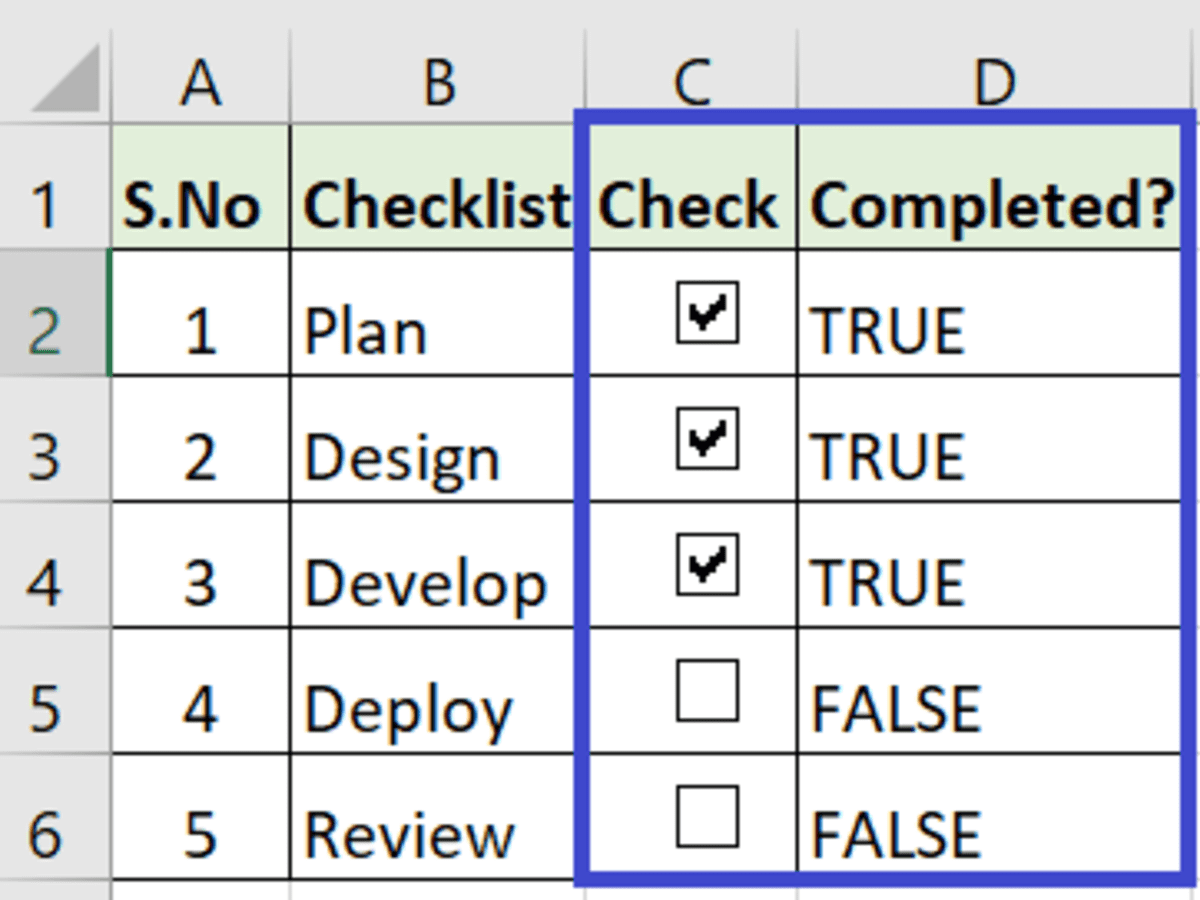Click column C header
The width and height of the screenshot is (1200, 900).
(690, 82)
